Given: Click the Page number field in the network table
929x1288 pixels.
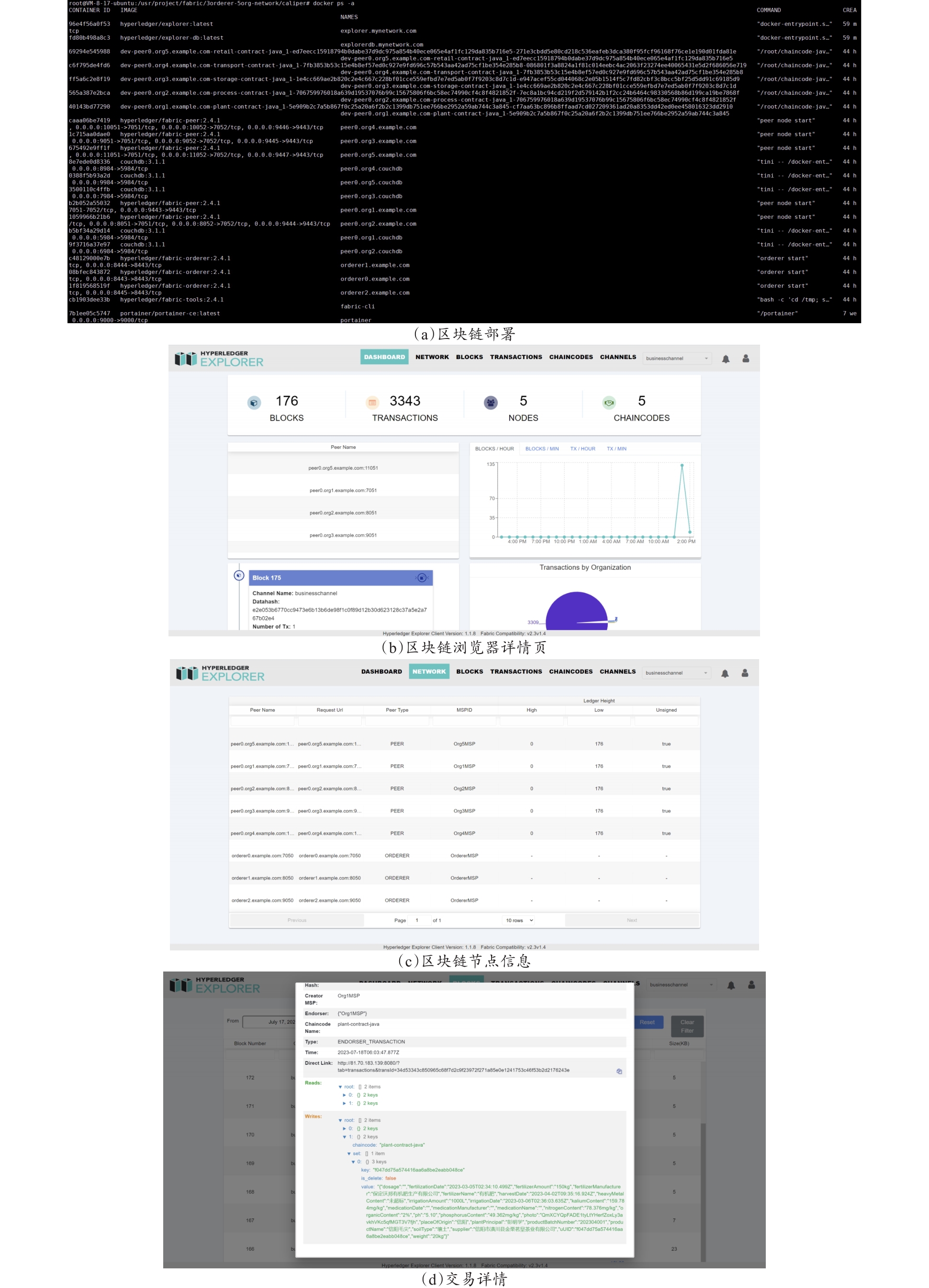Looking at the screenshot, I should point(420,921).
